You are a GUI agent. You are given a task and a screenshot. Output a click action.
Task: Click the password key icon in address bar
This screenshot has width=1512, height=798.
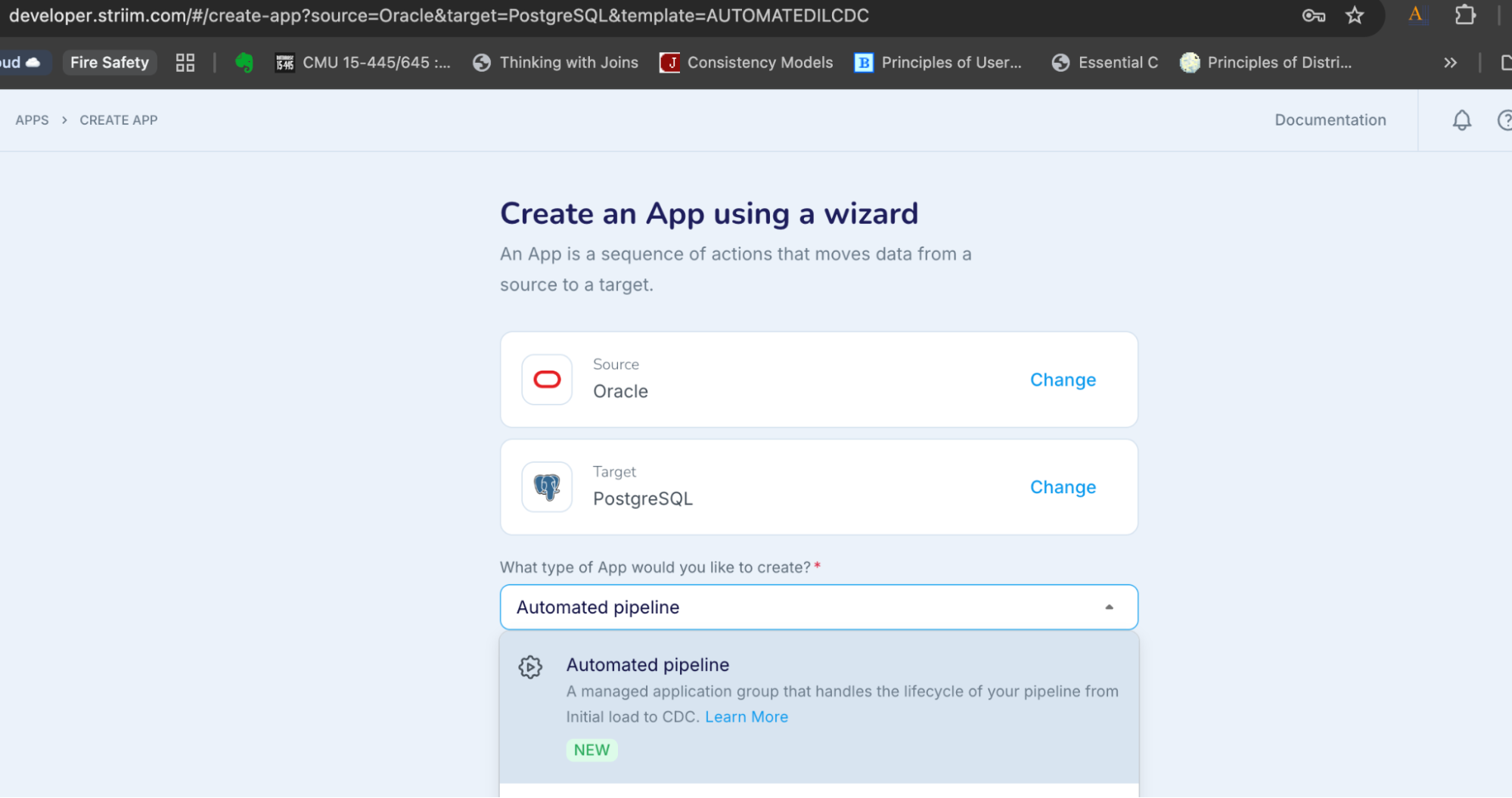pyautogui.click(x=1313, y=16)
